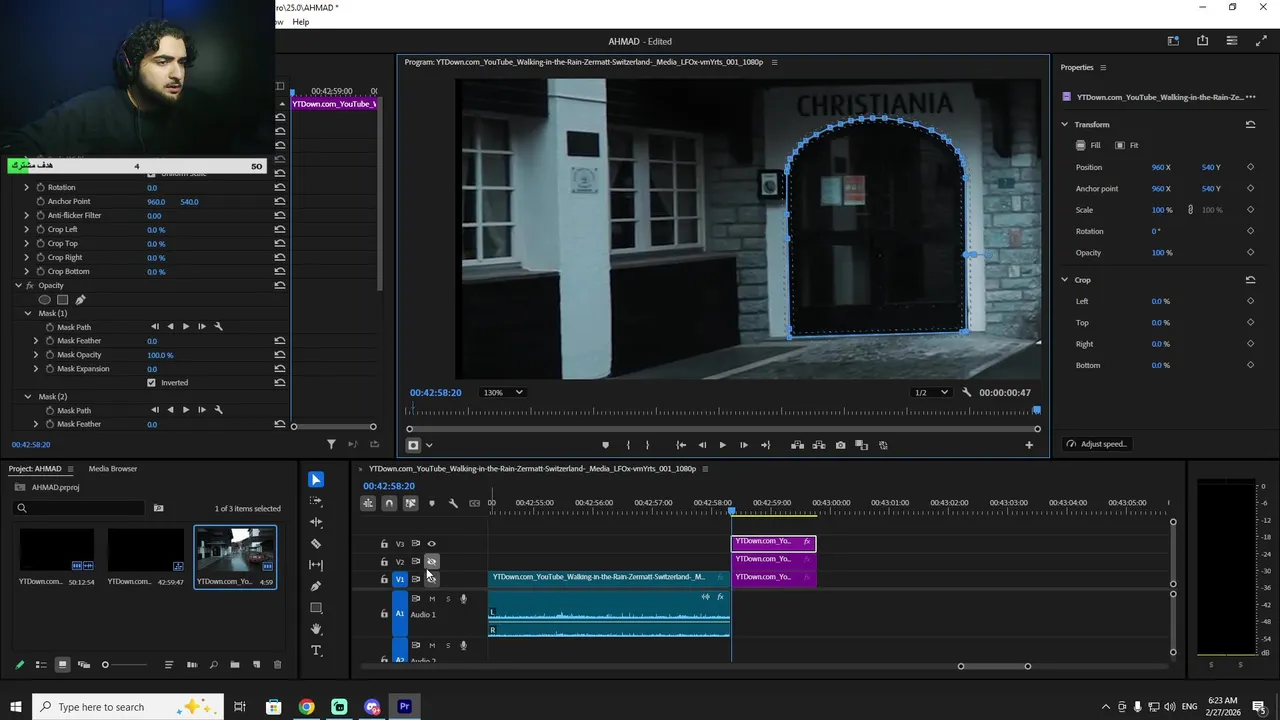Open the 1/2 playback resolution dropdown
1280x720 pixels.
pos(931,392)
